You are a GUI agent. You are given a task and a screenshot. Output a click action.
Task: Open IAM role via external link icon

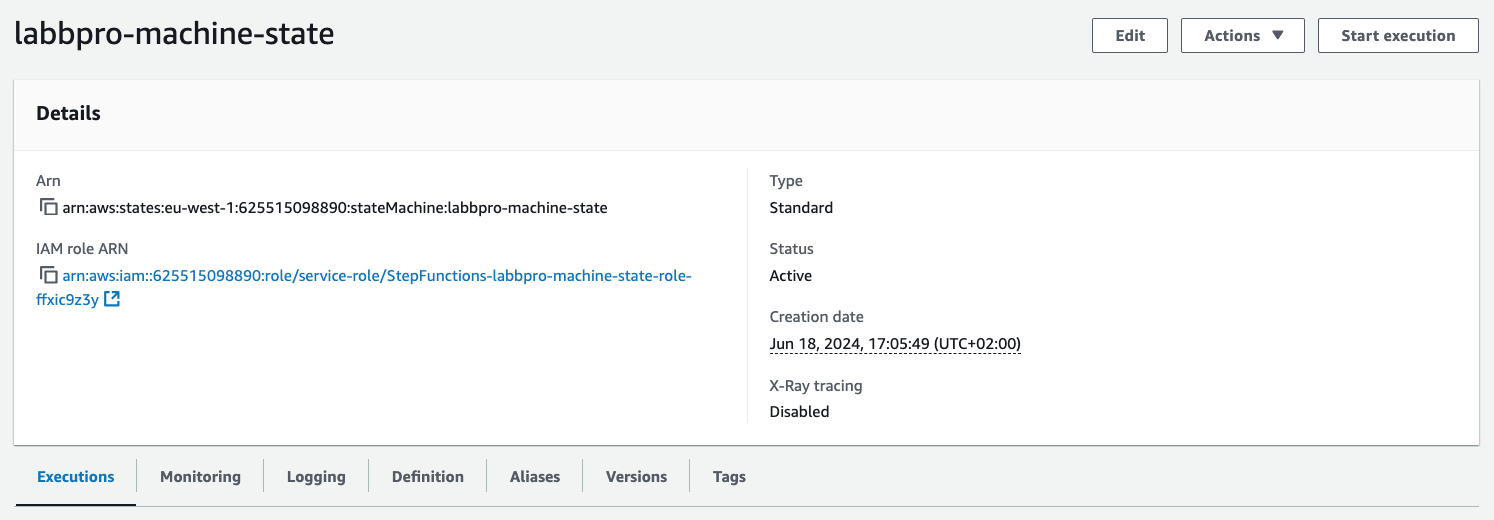tap(112, 299)
